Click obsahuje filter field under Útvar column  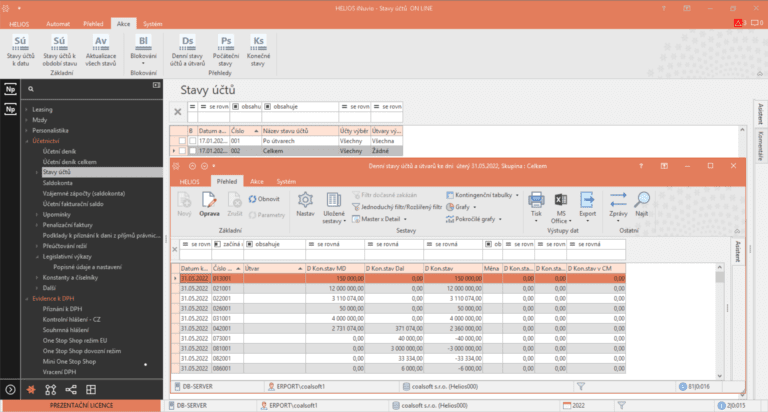(x=275, y=254)
